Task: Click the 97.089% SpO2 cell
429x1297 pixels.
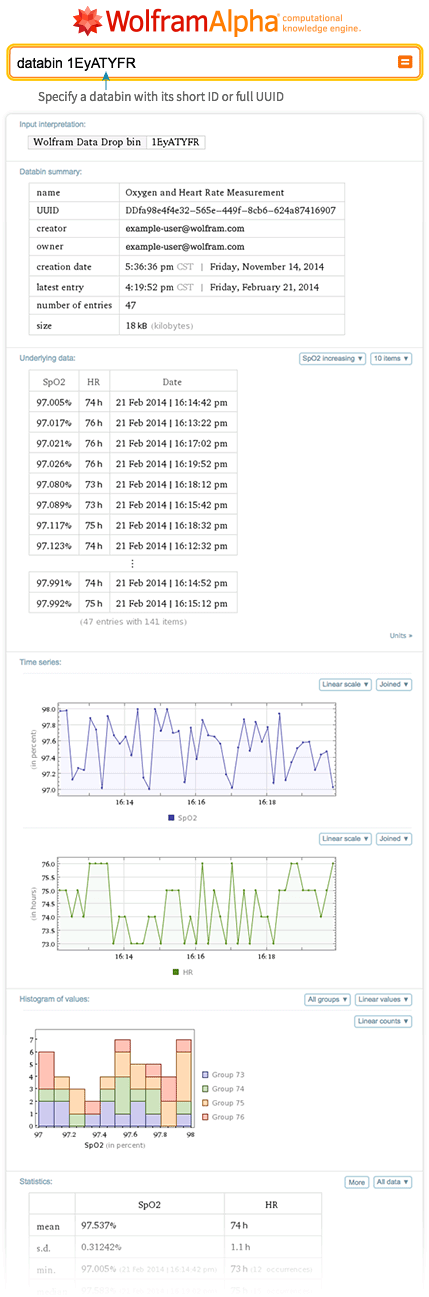Action: (x=54, y=505)
